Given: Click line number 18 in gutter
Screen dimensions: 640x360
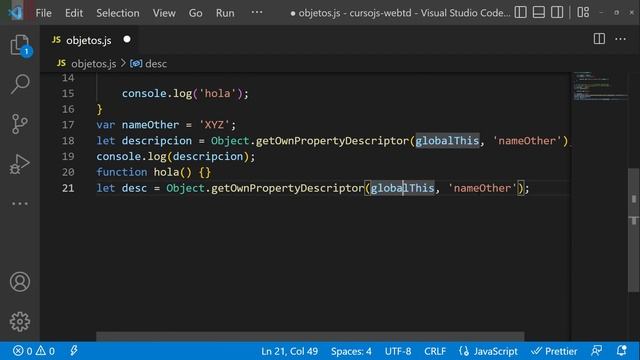Looking at the screenshot, I should click(x=68, y=141).
